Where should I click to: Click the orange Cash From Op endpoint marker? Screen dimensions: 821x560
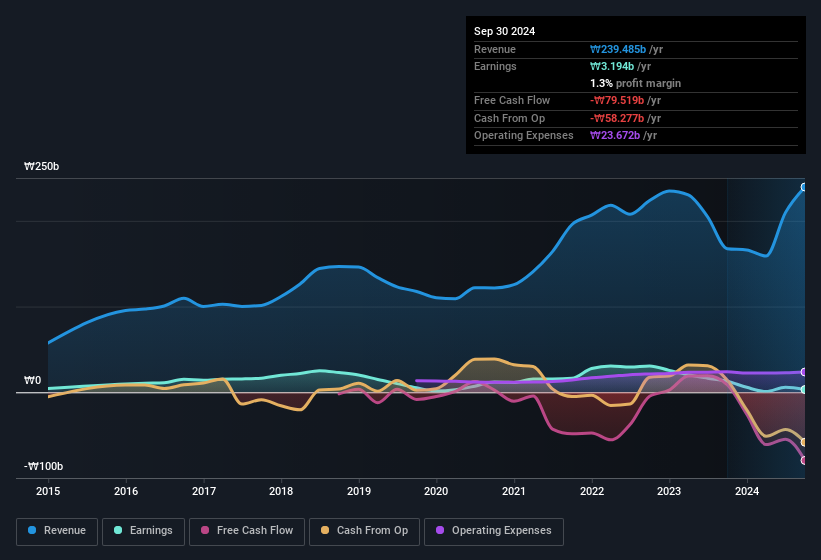[x=804, y=442]
